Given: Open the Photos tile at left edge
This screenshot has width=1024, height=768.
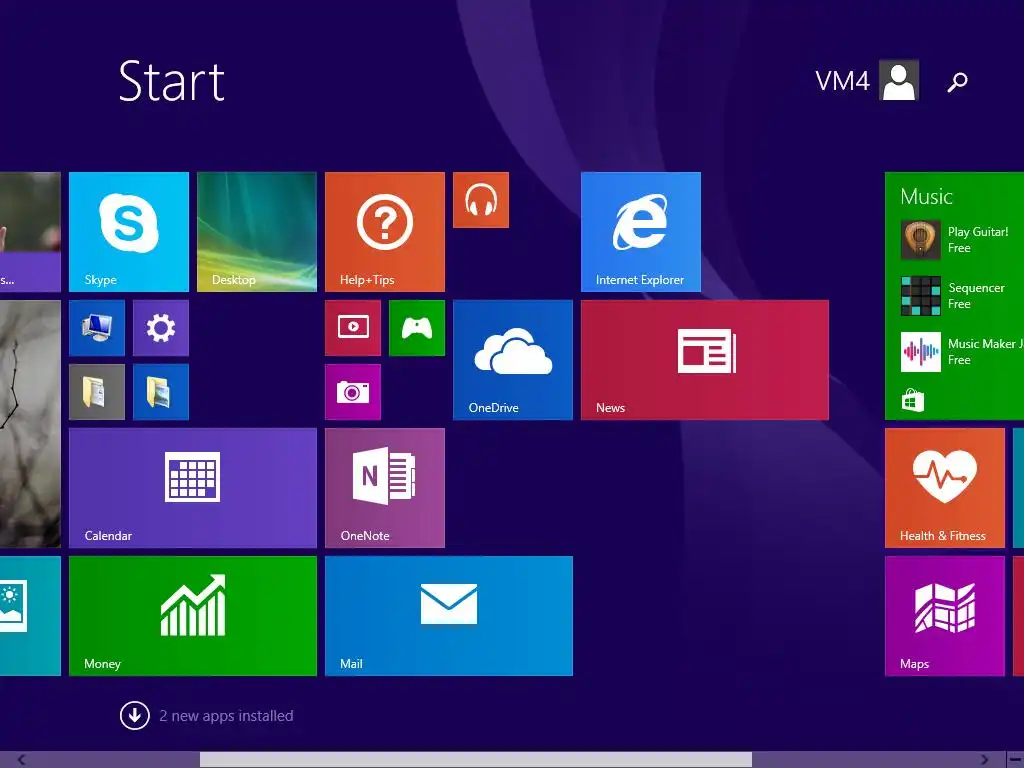Looking at the screenshot, I should pos(30,616).
